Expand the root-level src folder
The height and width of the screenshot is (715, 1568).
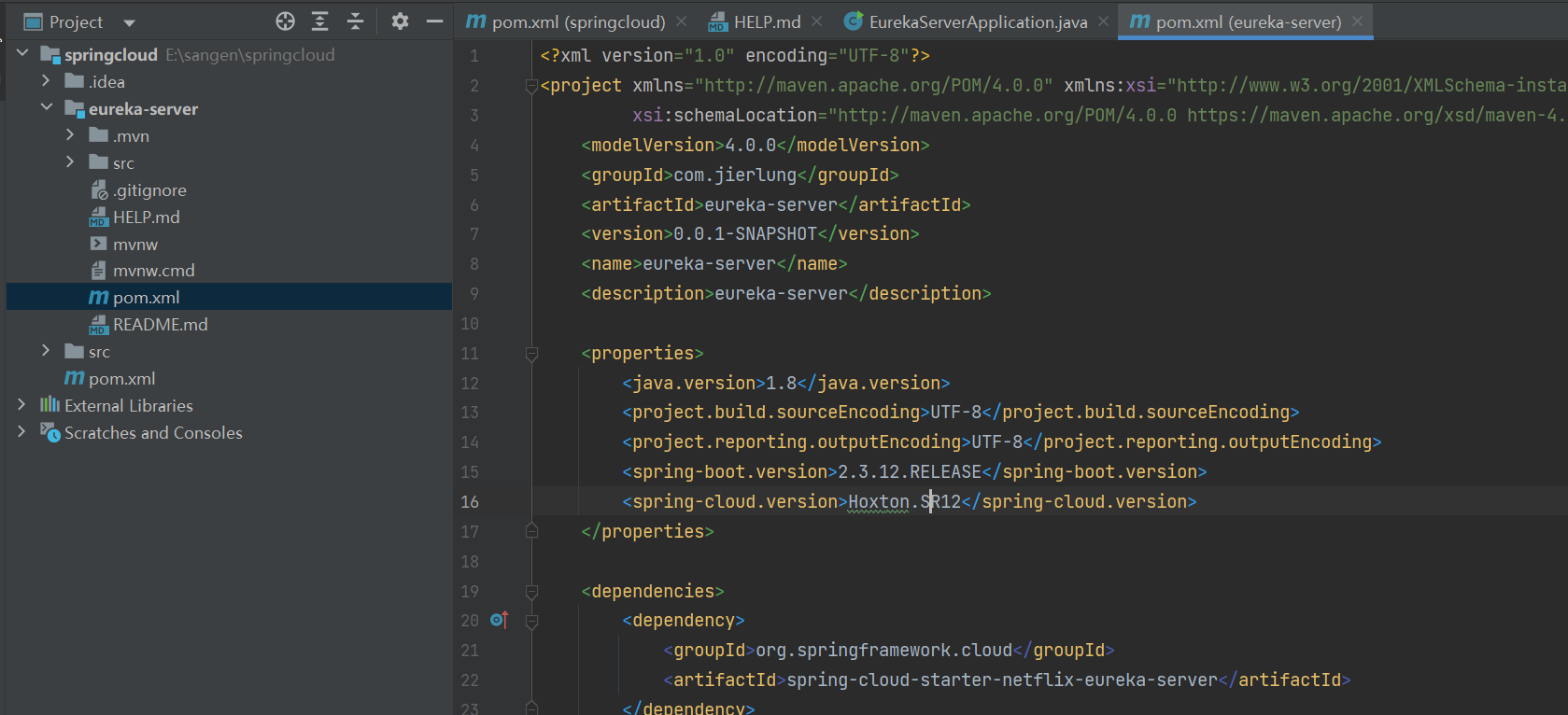pyautogui.click(x=46, y=351)
